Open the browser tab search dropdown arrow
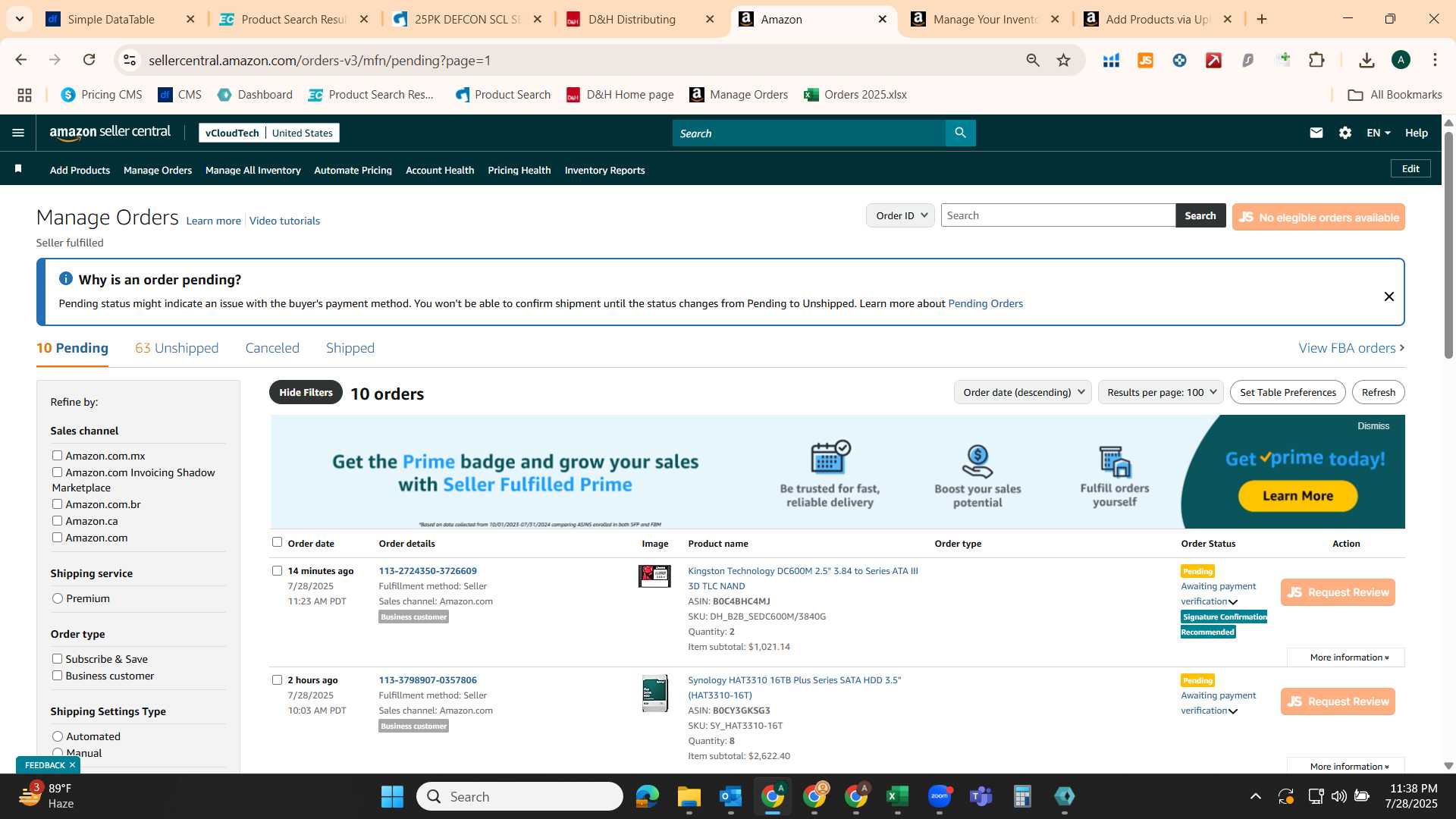Screen dimensions: 1456x819 pos(19,19)
